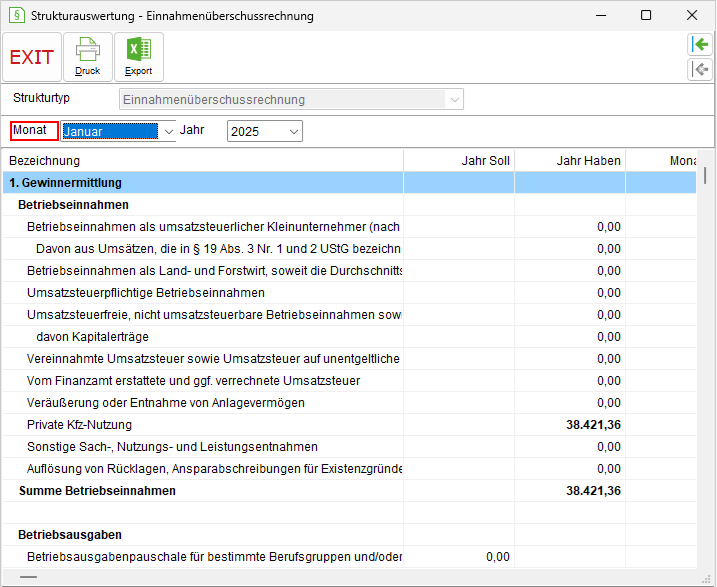Image resolution: width=717 pixels, height=587 pixels.
Task: Click the horizontal scrollbar thumb
Action: pos(28,577)
